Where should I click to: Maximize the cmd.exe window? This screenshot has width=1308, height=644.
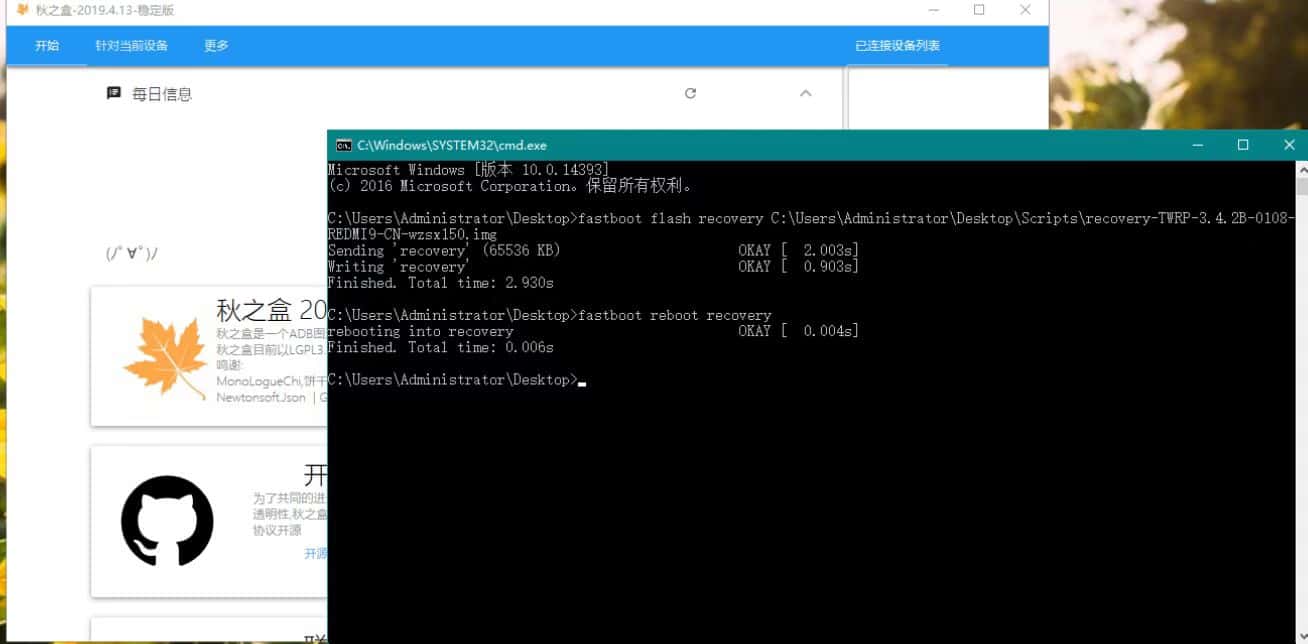tap(1243, 145)
